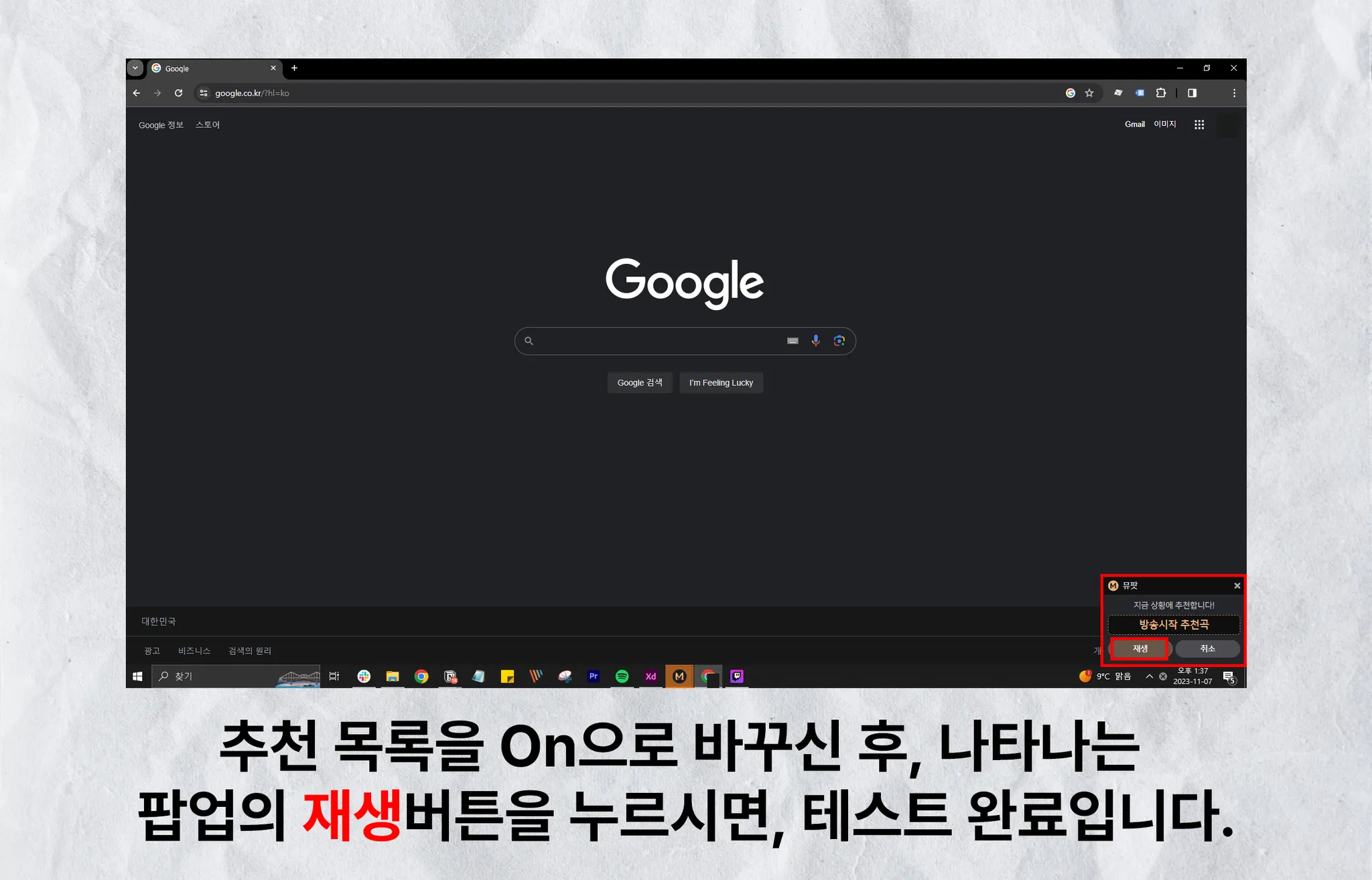Open a new browser tab
The height and width of the screenshot is (880, 1372).
click(x=294, y=68)
